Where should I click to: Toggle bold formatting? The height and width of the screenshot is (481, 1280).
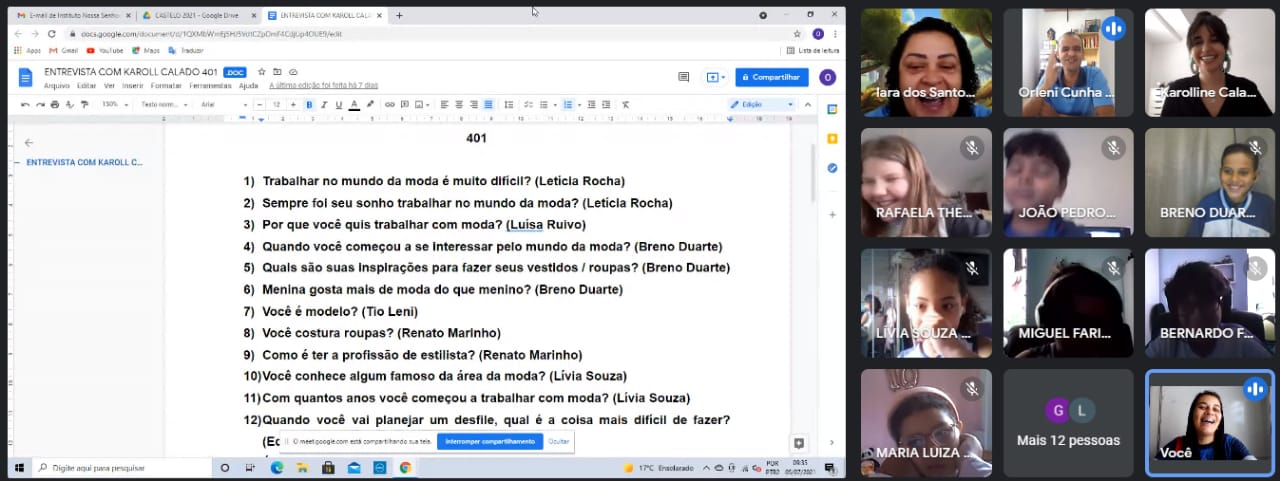(x=309, y=104)
